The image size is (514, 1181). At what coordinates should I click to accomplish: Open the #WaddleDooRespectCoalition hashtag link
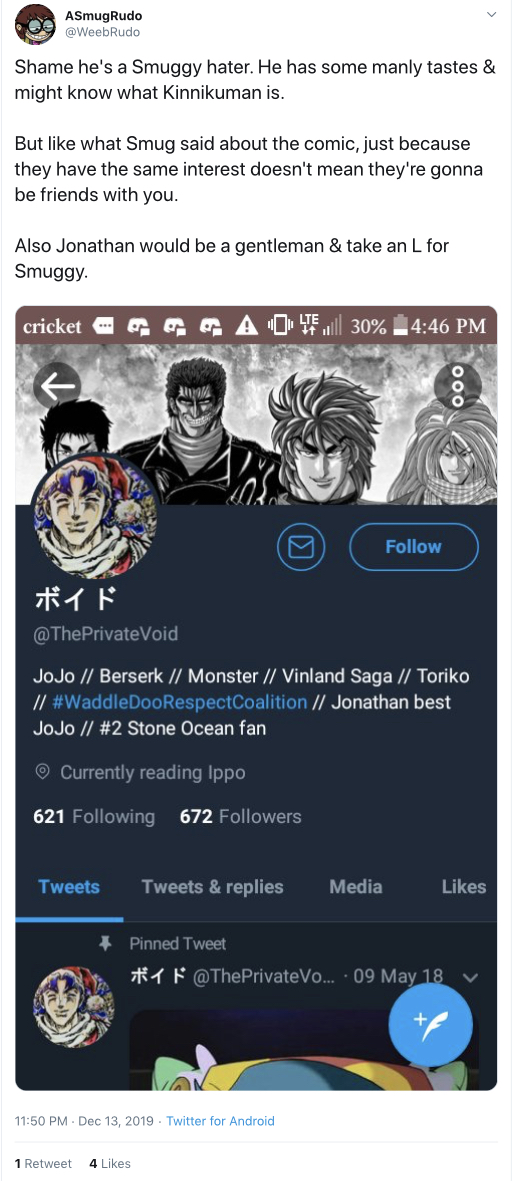pos(181,702)
